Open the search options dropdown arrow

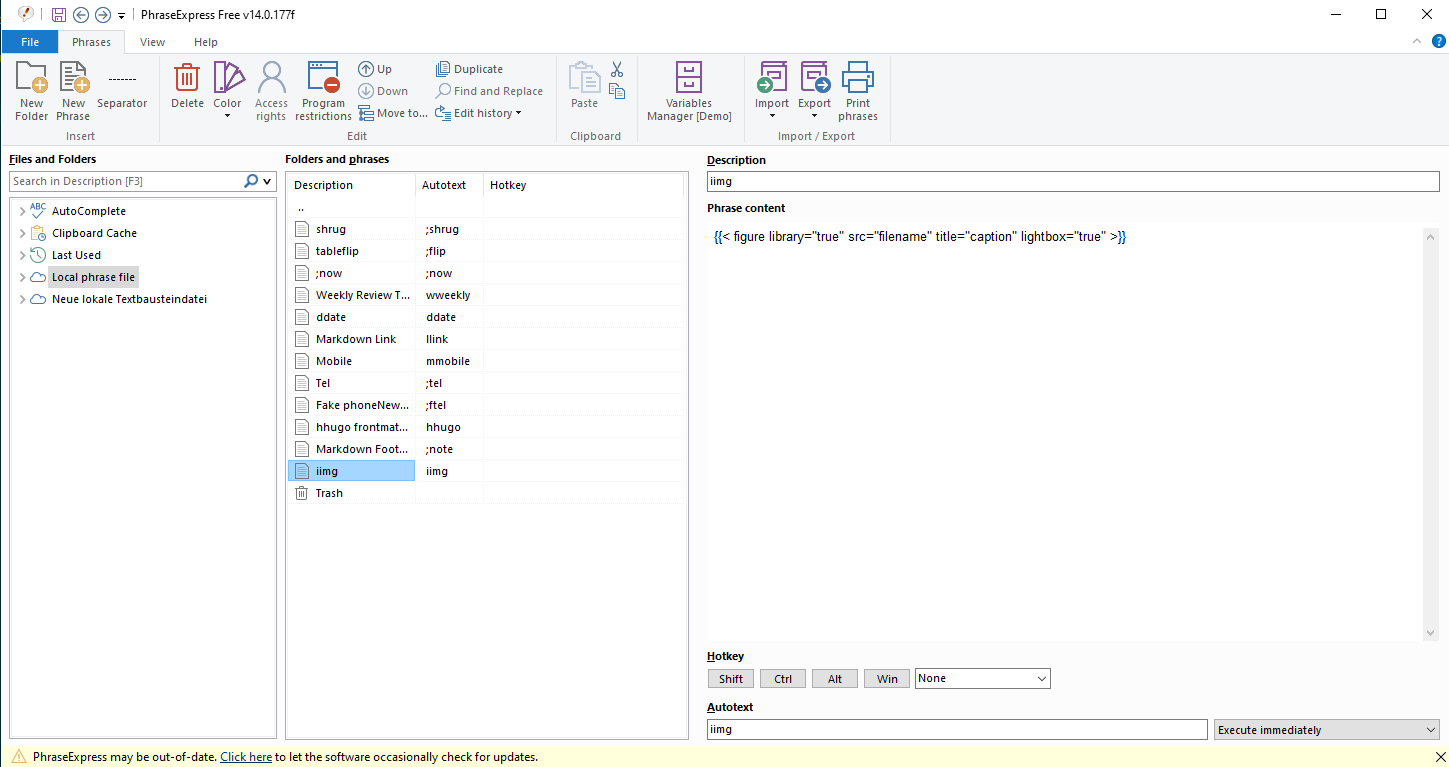[x=268, y=182]
